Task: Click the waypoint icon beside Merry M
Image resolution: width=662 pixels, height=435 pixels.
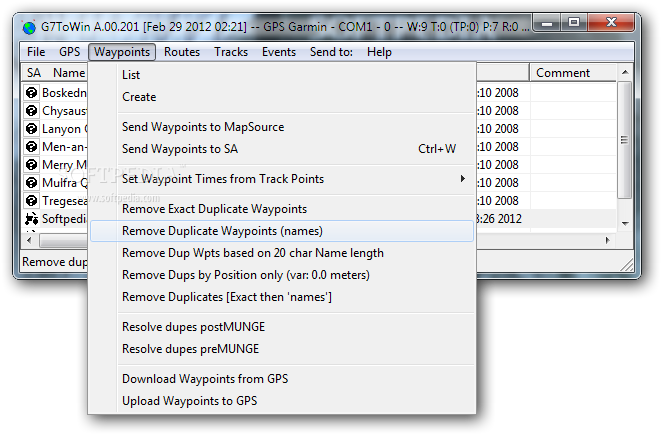Action: tap(31, 164)
